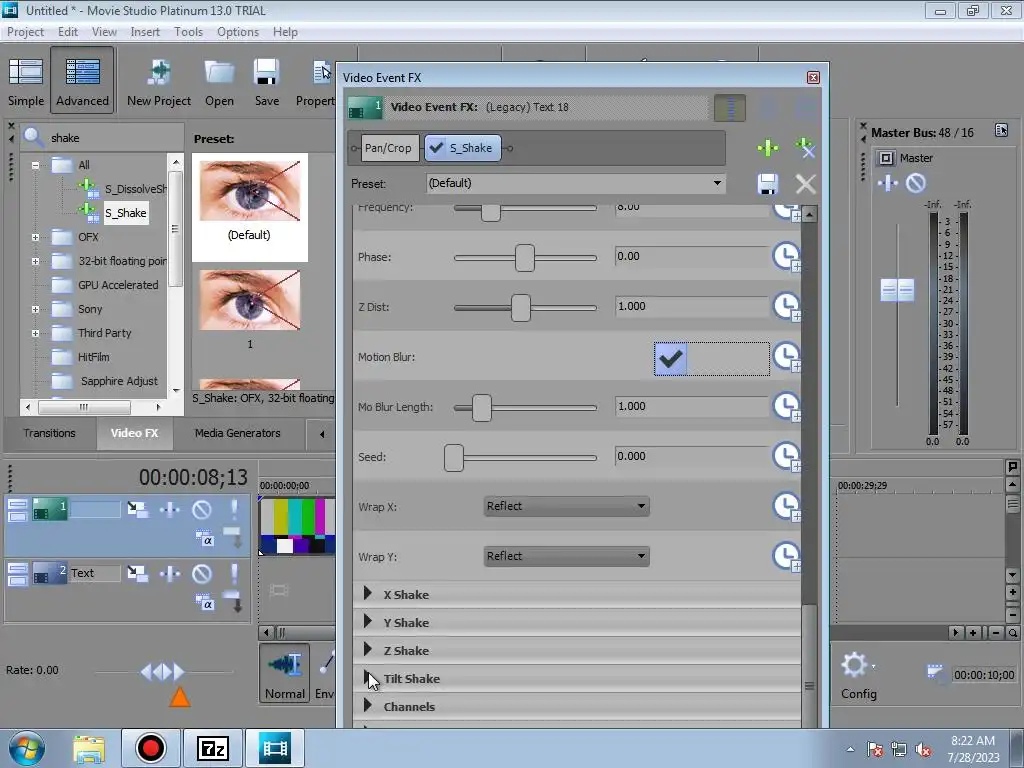Animate Seed parameter clock icon
This screenshot has width=1024, height=768.
tap(786, 456)
